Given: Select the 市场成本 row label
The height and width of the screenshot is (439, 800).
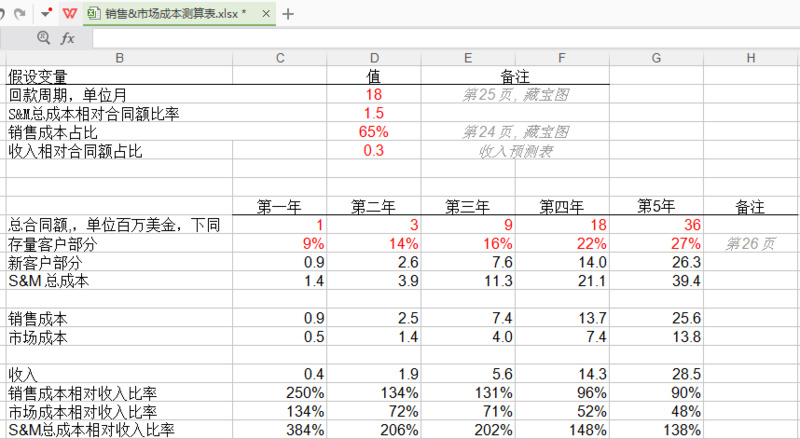Looking at the screenshot, I should 119,337.
